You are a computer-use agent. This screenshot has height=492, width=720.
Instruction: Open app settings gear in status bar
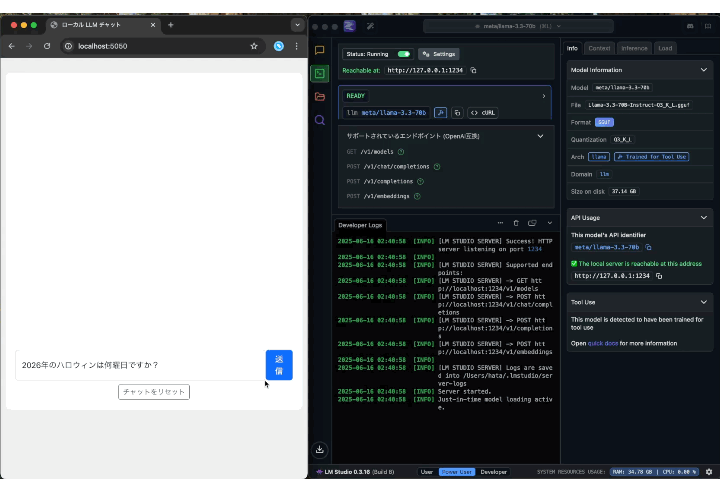pos(709,472)
